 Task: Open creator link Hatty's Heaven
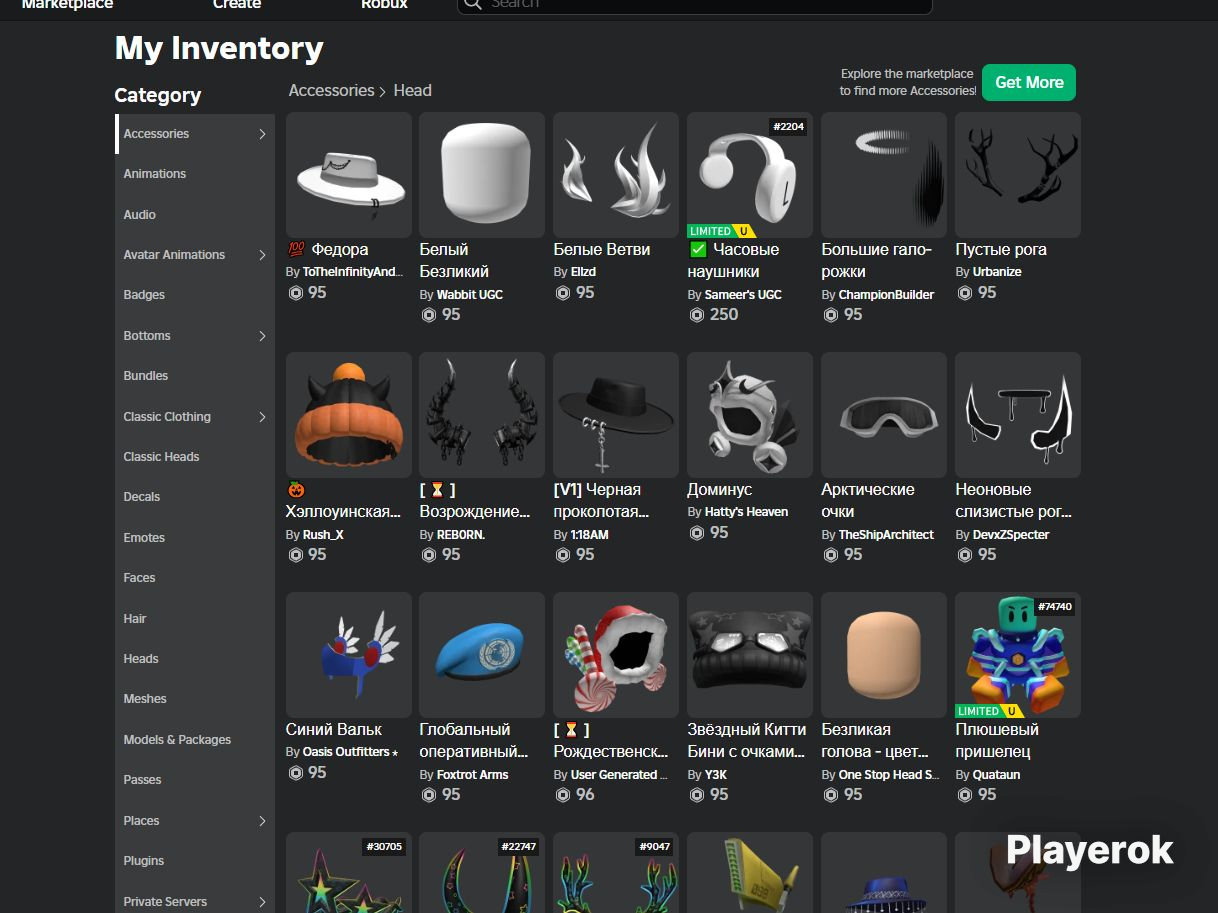[746, 512]
